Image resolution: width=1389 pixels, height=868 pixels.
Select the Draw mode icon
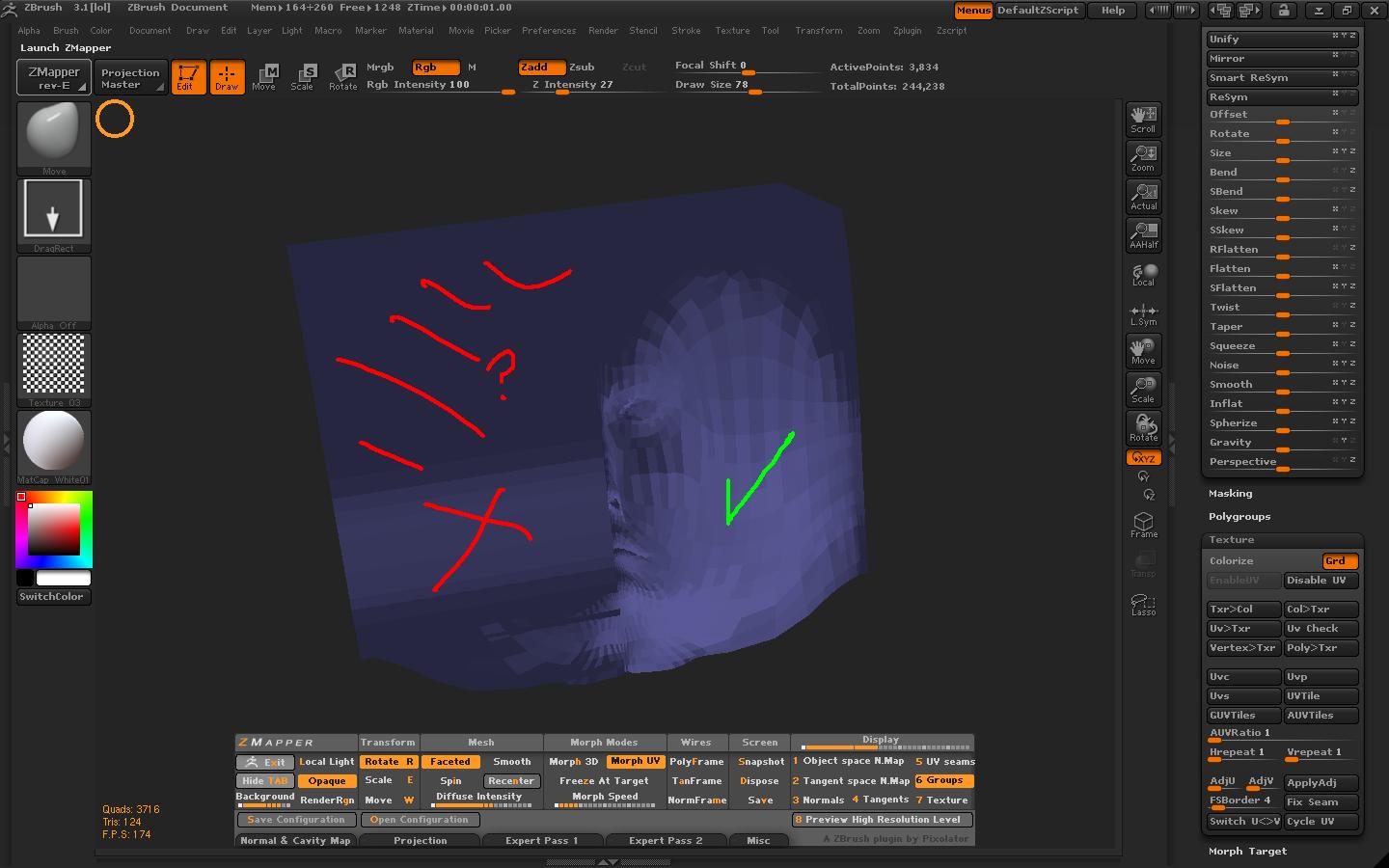click(227, 76)
